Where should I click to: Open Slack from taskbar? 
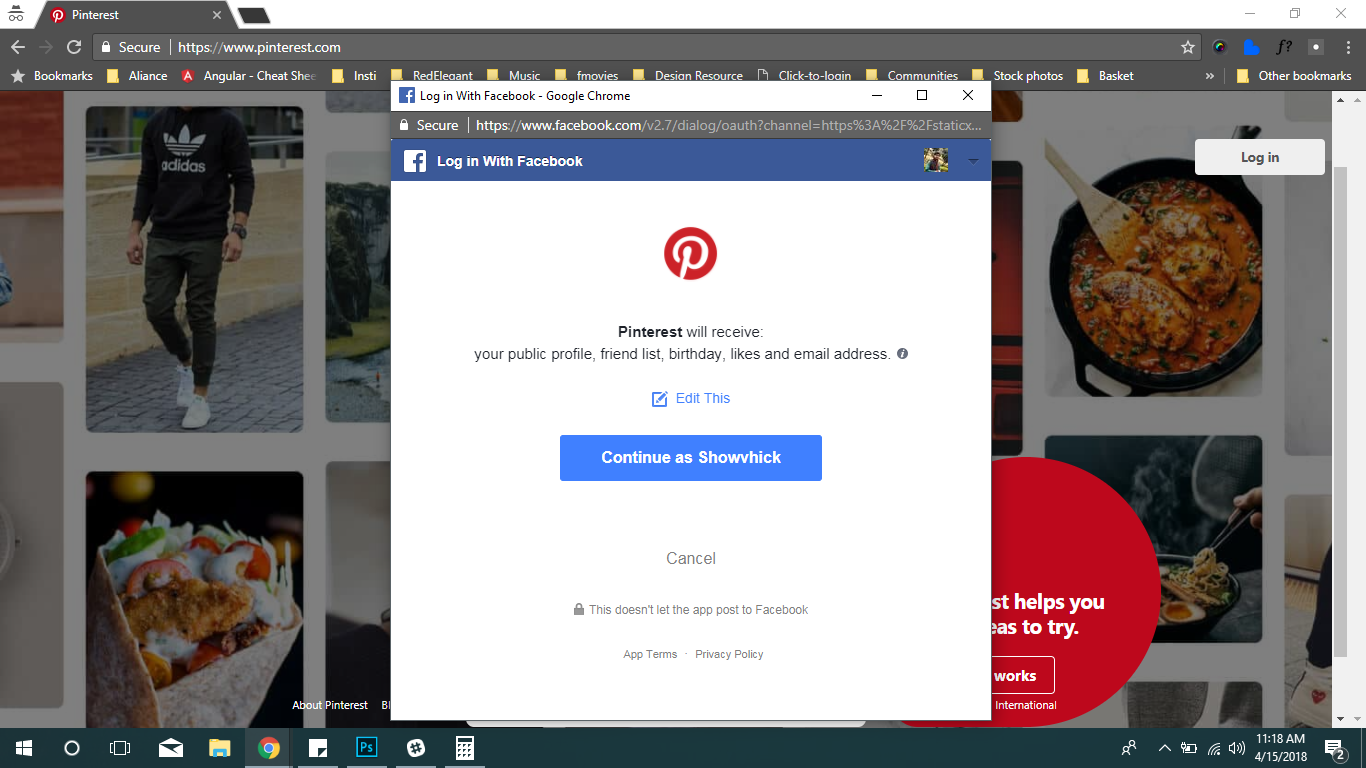416,748
